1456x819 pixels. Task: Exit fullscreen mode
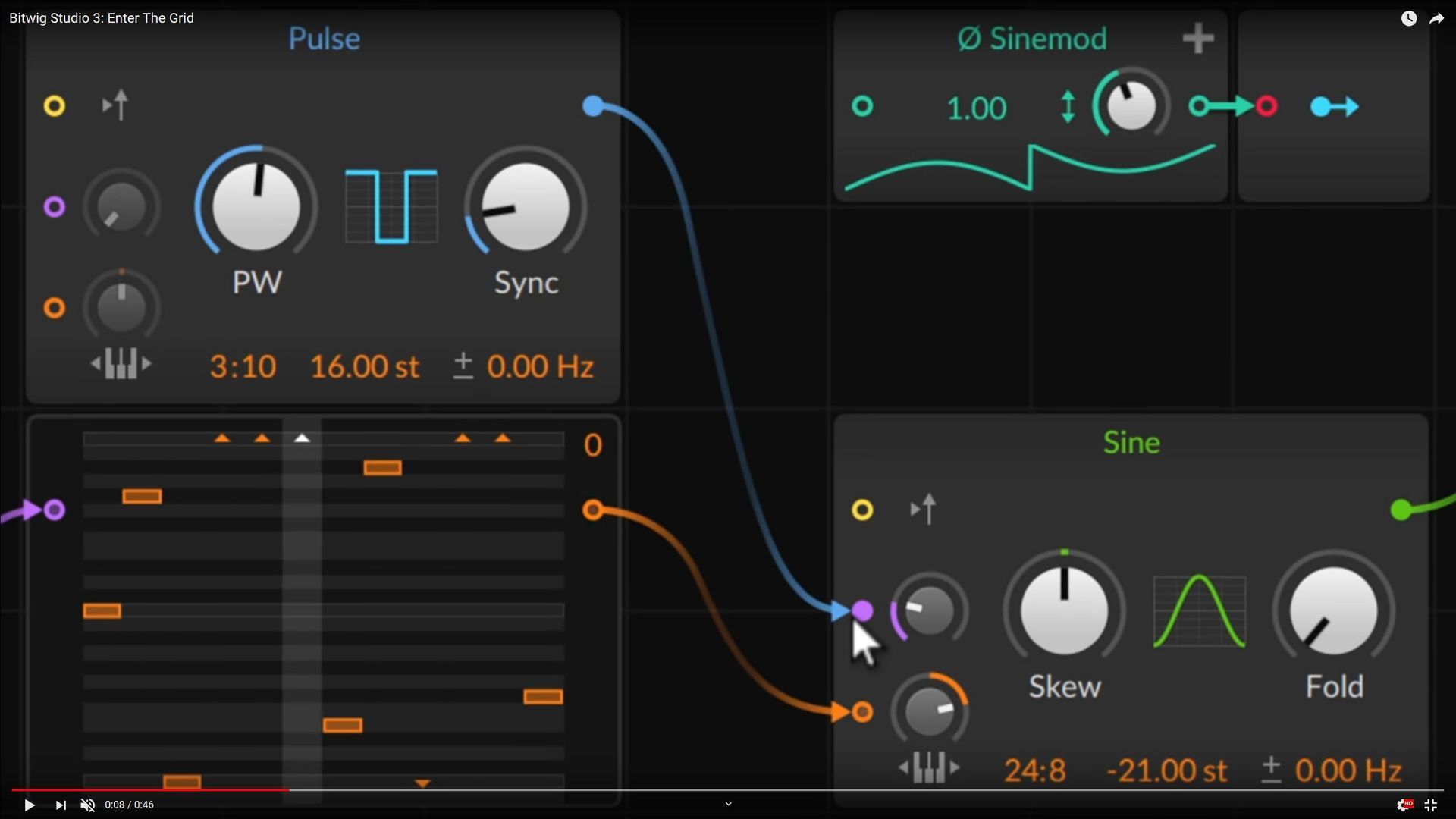click(1431, 805)
